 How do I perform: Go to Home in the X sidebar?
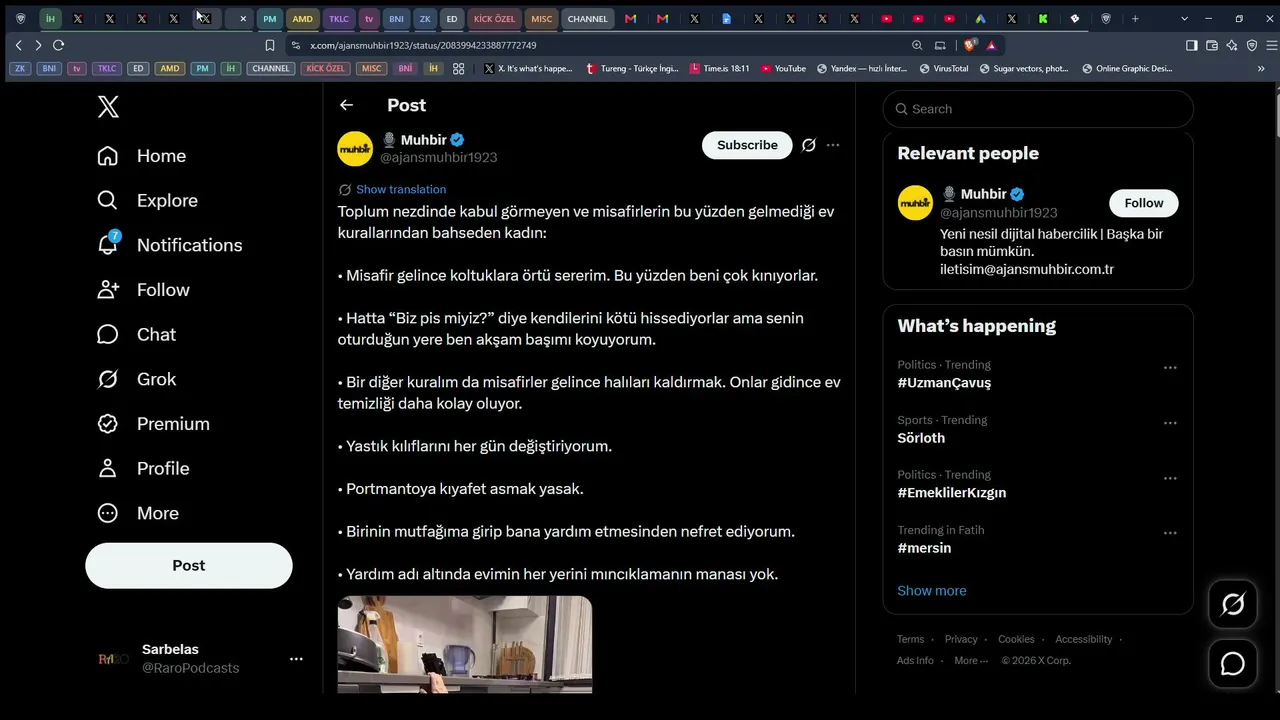point(141,156)
